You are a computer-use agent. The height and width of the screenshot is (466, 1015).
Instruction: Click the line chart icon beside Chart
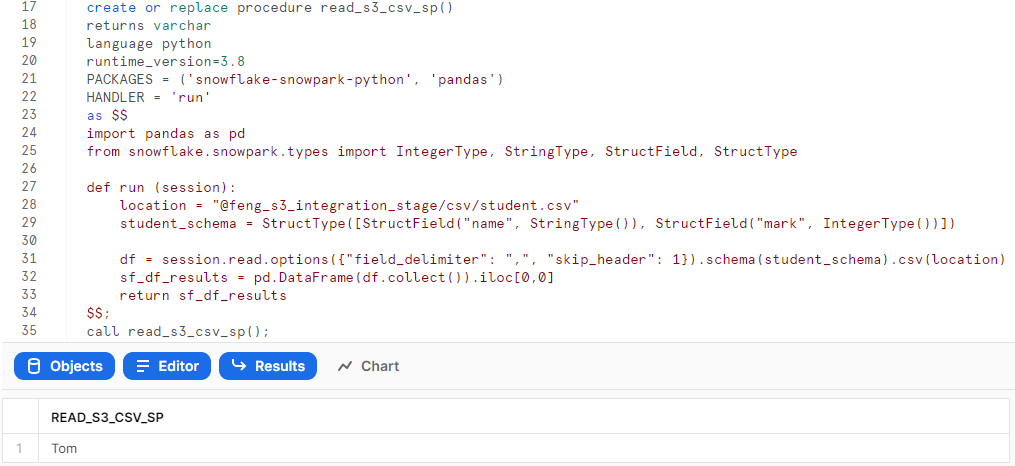[x=345, y=366]
